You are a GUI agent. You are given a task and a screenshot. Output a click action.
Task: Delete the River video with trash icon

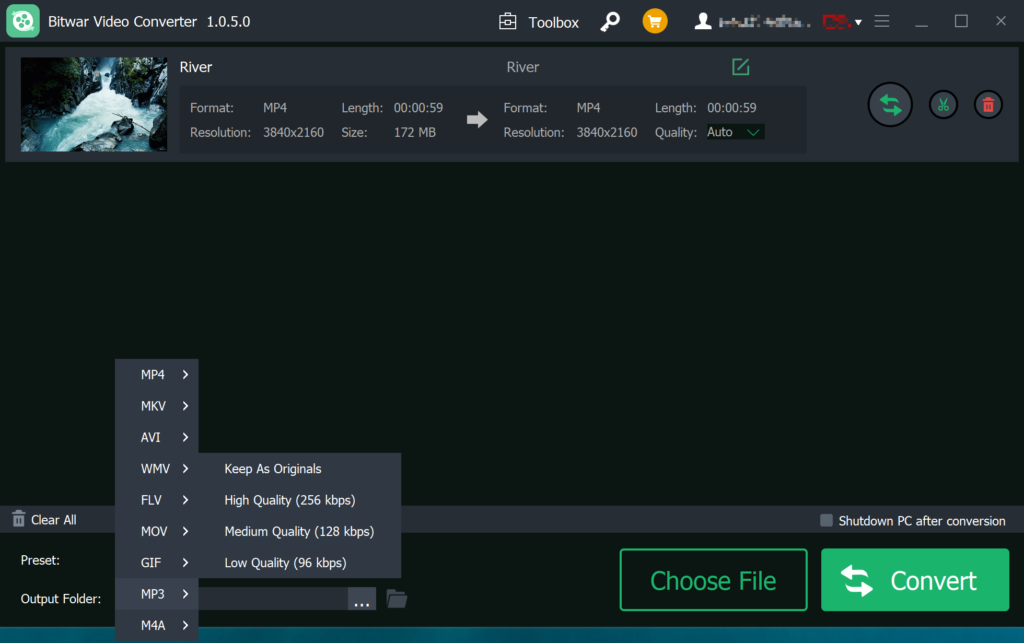[988, 104]
